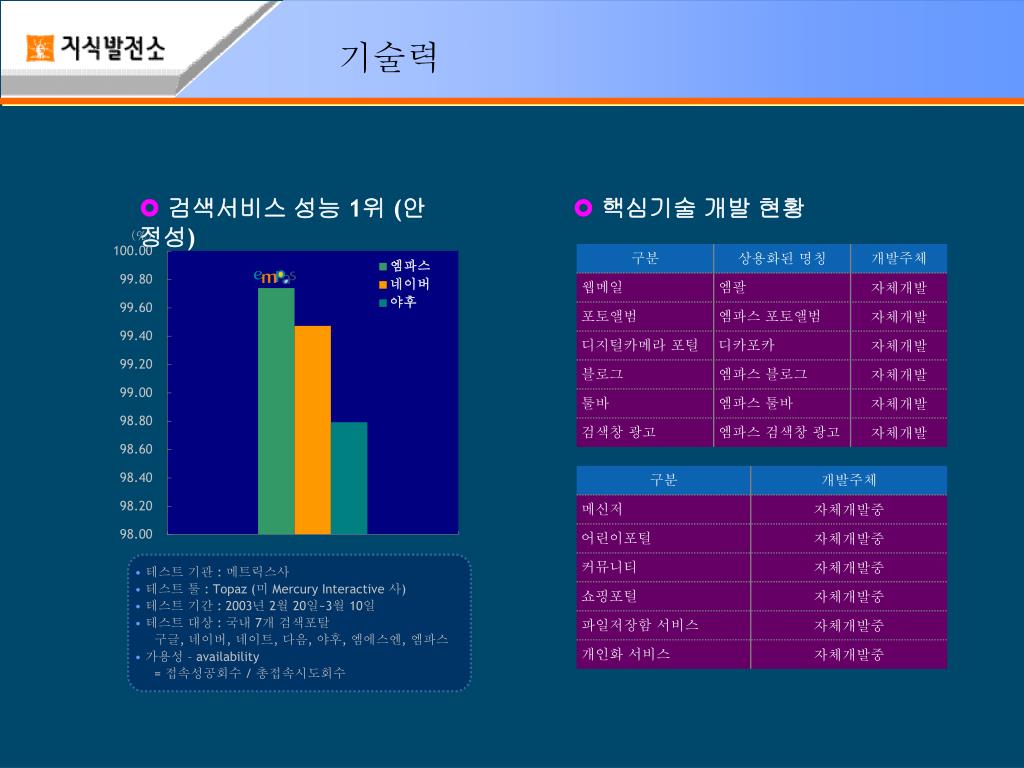This screenshot has width=1024, height=768.
Task: Click upper table header 구분
Action: point(645,259)
